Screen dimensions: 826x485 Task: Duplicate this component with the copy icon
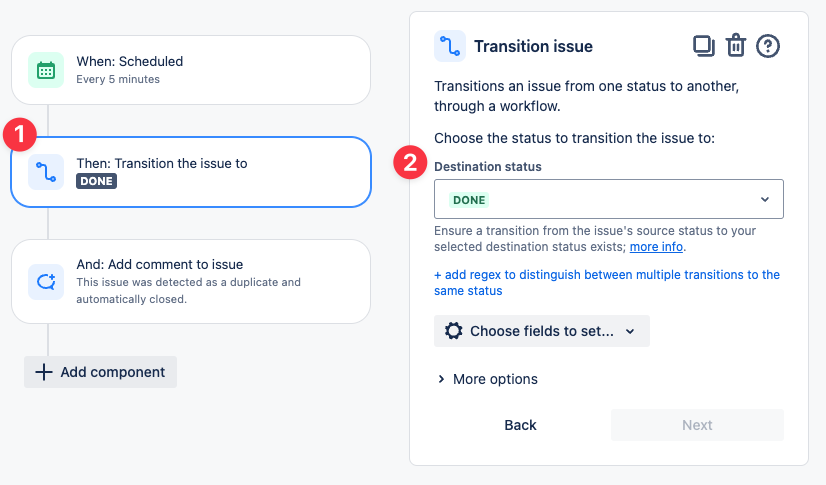click(x=704, y=46)
